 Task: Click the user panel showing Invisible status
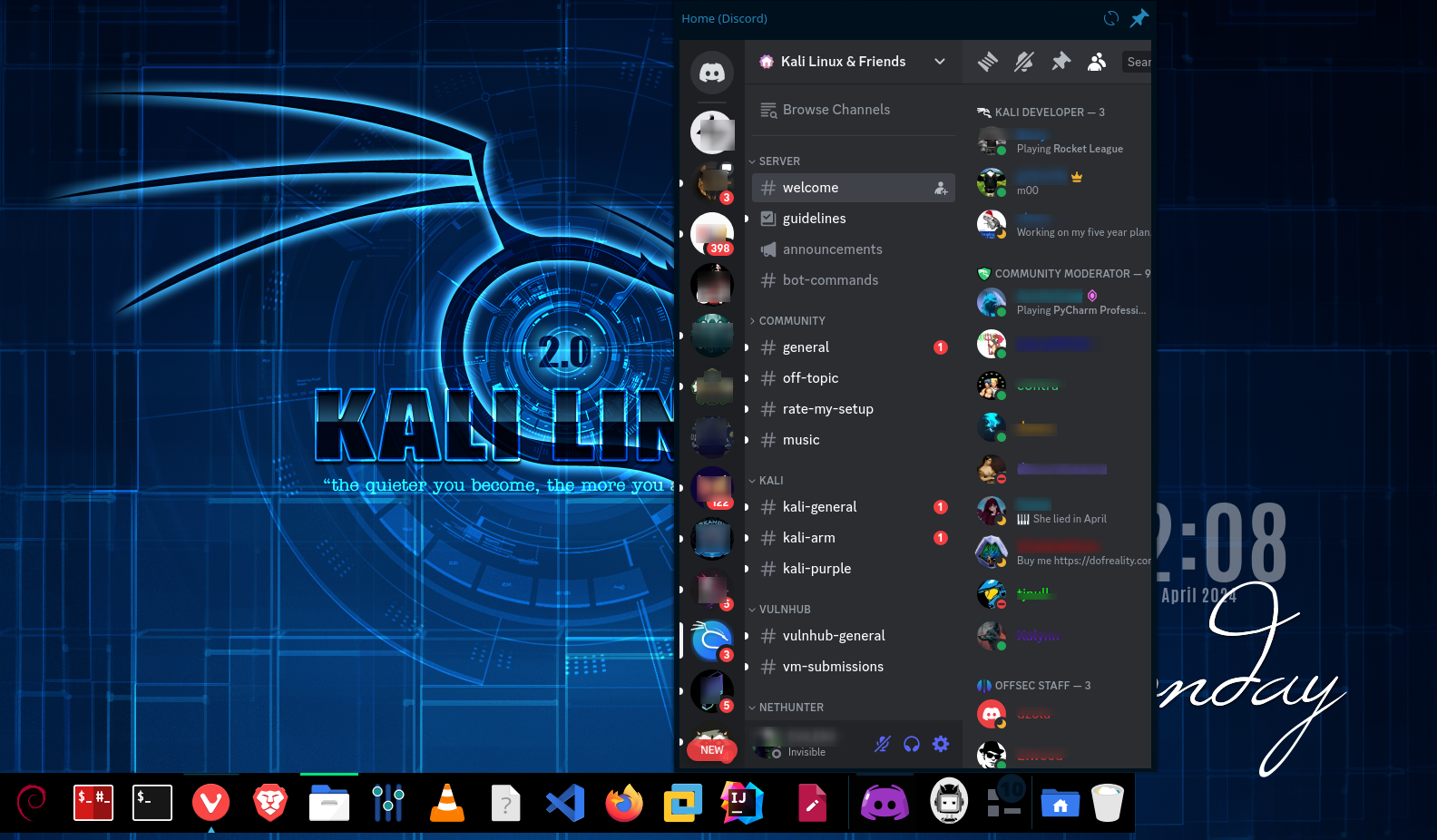806,744
